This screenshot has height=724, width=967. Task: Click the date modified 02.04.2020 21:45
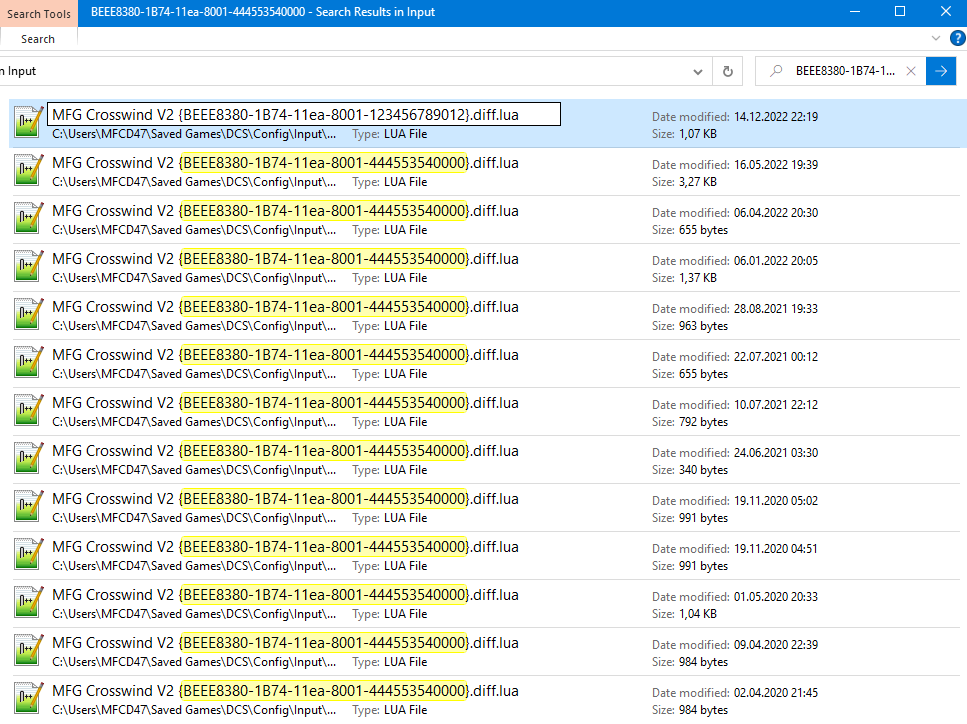tap(776, 694)
